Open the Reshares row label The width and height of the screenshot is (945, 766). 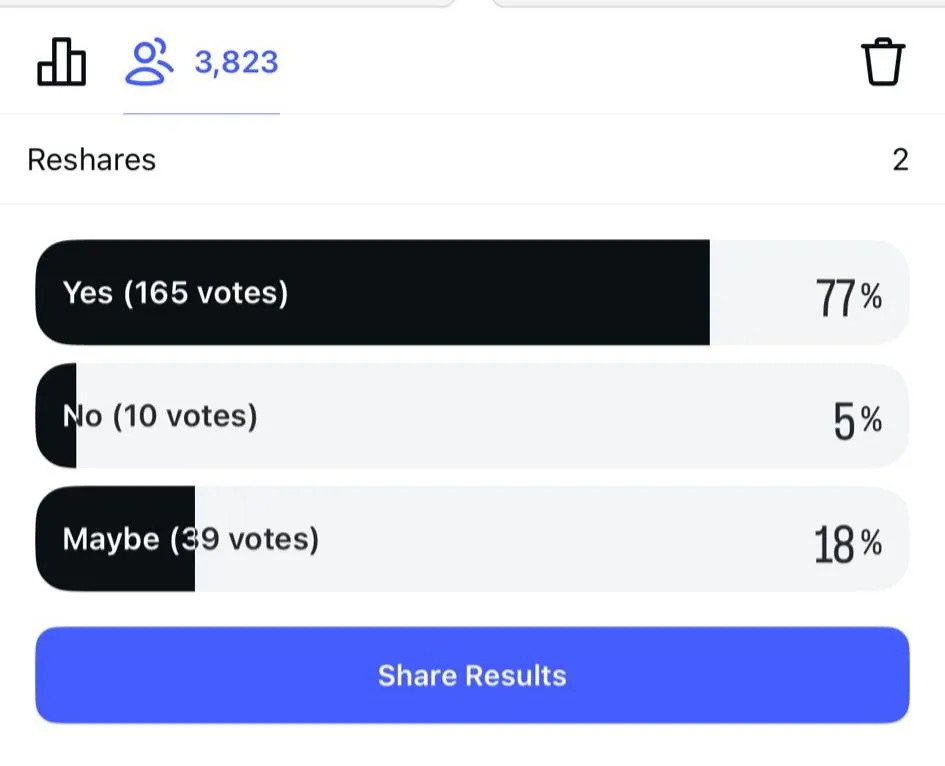[x=91, y=160]
